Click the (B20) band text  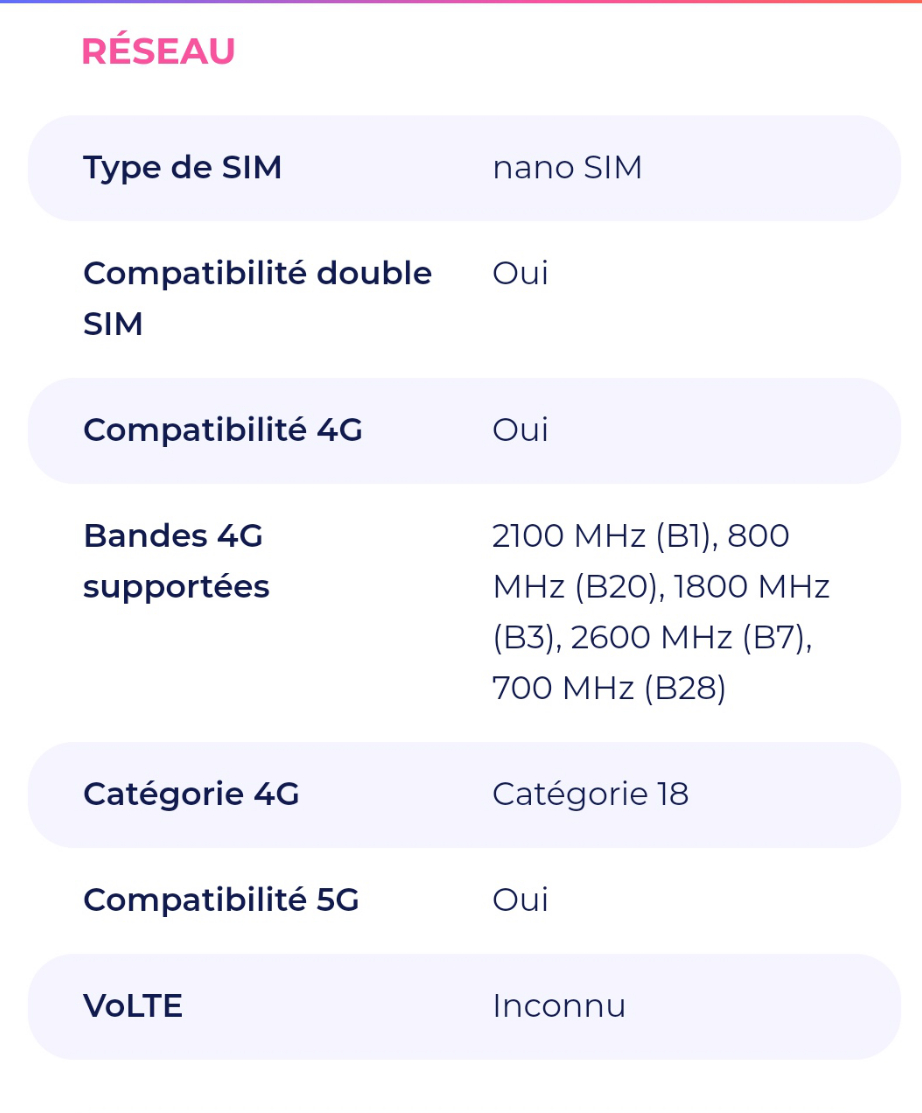[x=617, y=588]
